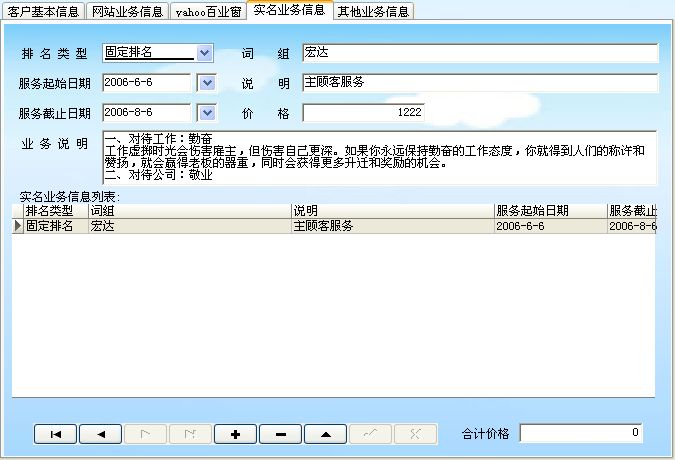Click 服务起始日期 field 2006-6-6
Image resolution: width=675 pixels, height=460 pixels.
[147, 83]
